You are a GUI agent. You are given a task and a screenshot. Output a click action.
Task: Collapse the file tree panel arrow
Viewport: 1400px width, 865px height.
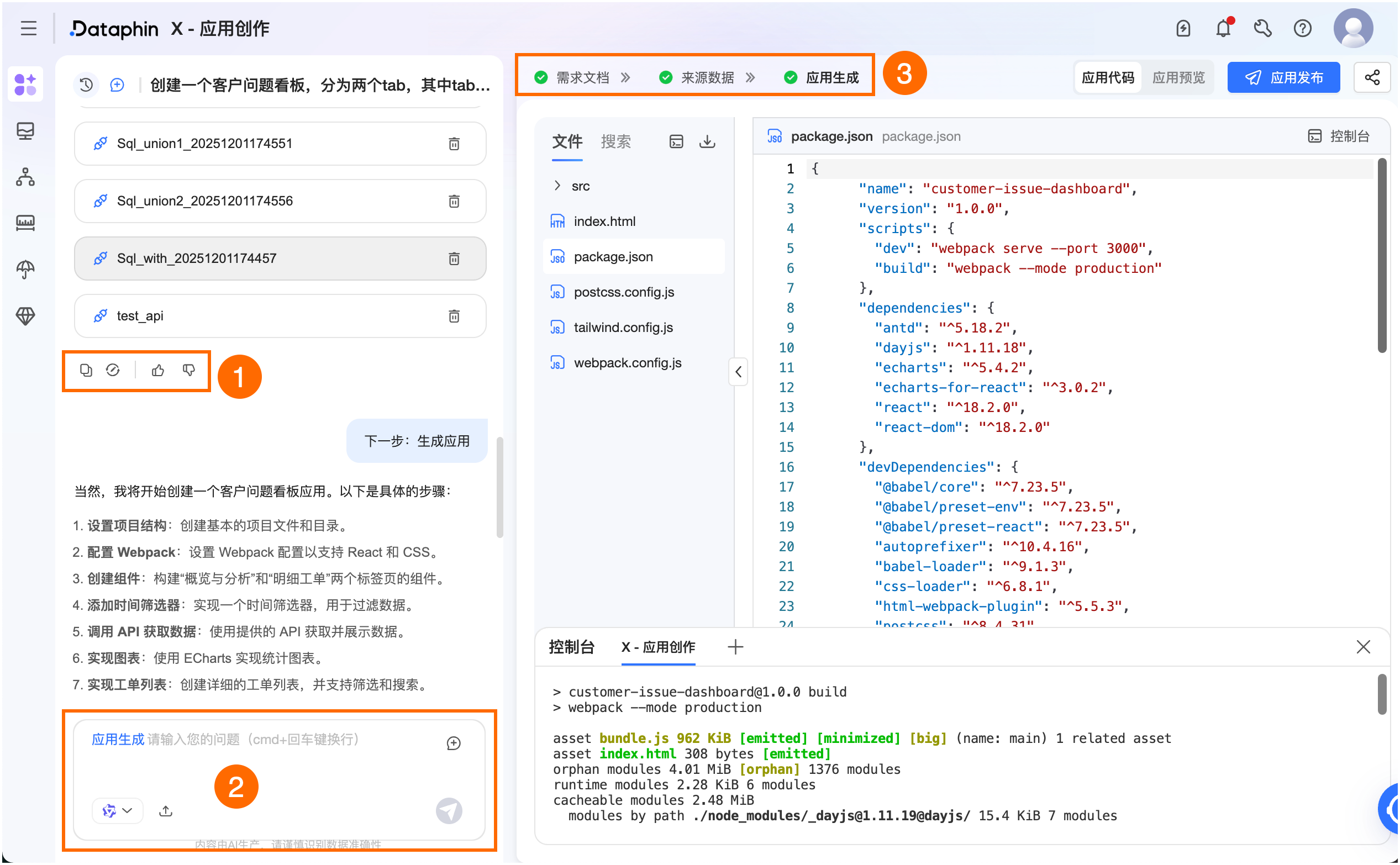point(739,372)
